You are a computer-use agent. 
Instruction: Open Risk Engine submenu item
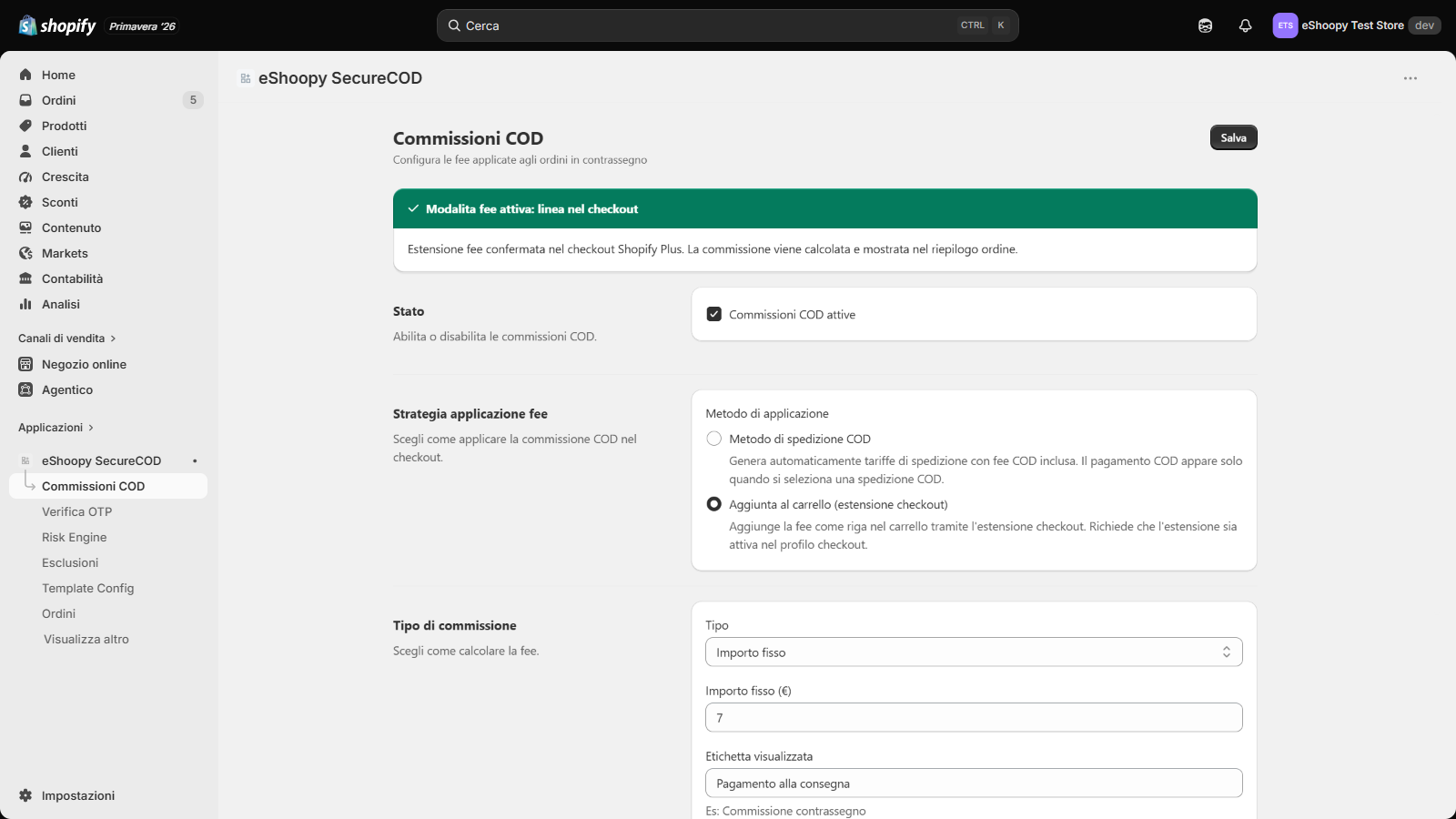point(75,537)
